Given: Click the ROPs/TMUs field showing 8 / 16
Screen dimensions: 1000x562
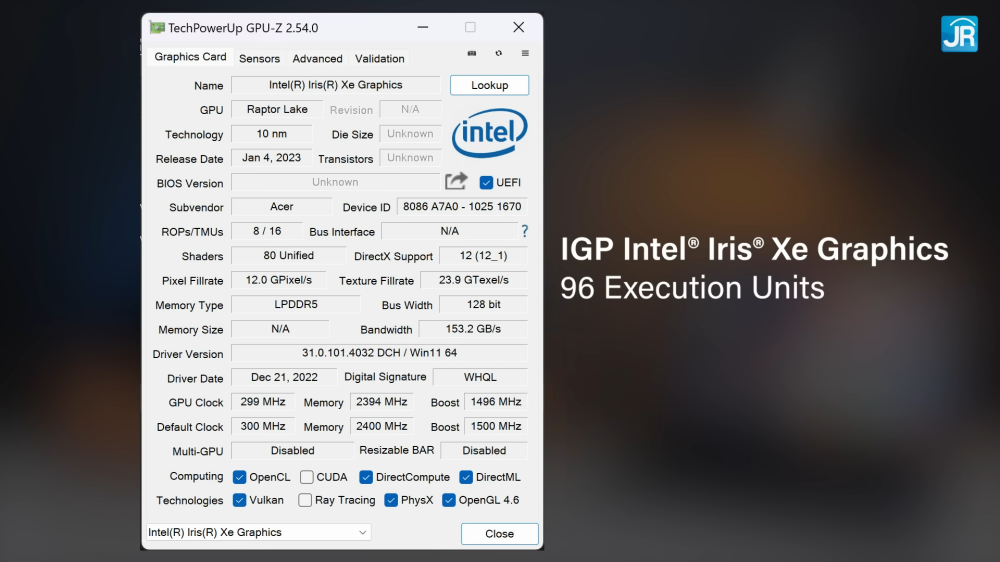Looking at the screenshot, I should tap(267, 231).
